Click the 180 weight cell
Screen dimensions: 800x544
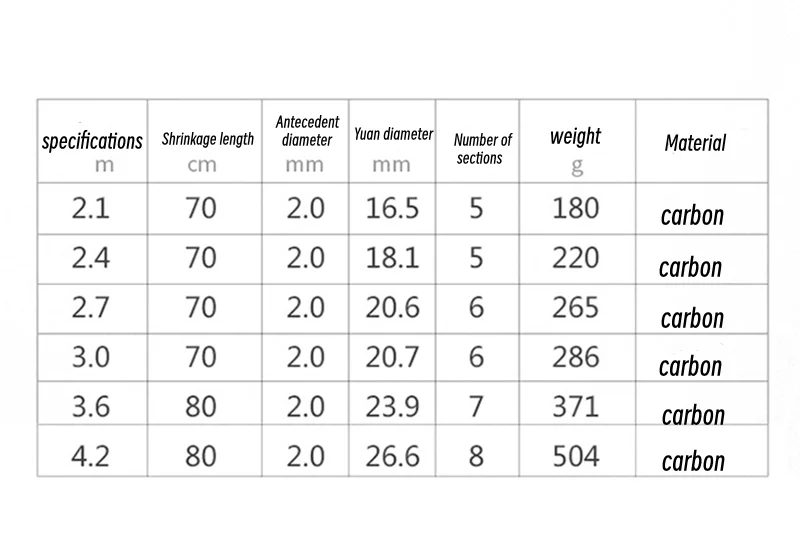pyautogui.click(x=576, y=209)
